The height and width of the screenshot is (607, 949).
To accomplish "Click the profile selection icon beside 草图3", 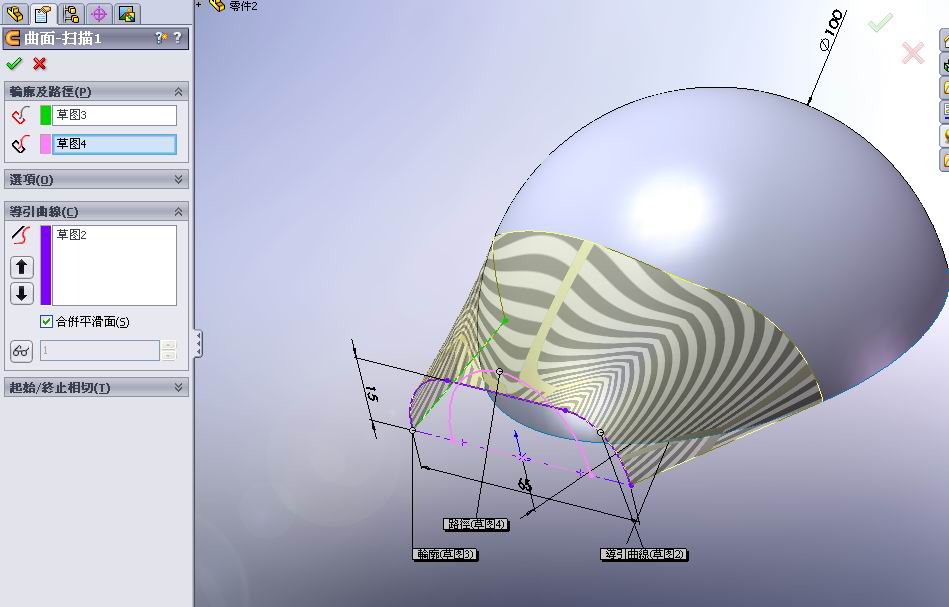I will click(x=21, y=115).
